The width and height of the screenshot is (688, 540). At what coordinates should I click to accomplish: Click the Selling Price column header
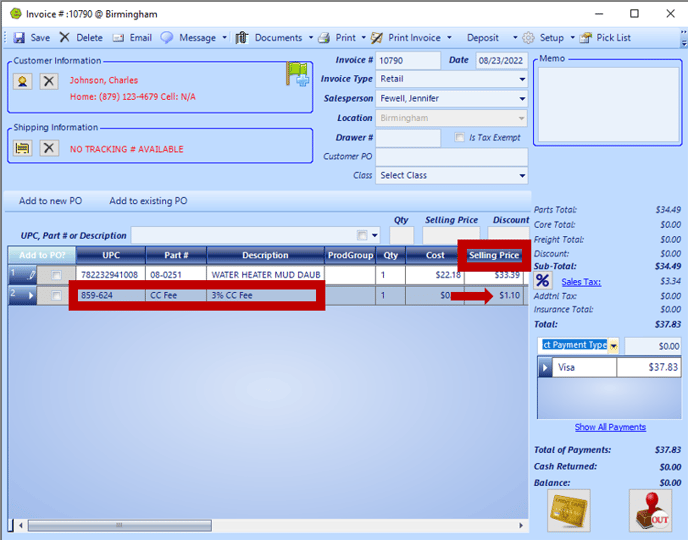coord(494,255)
